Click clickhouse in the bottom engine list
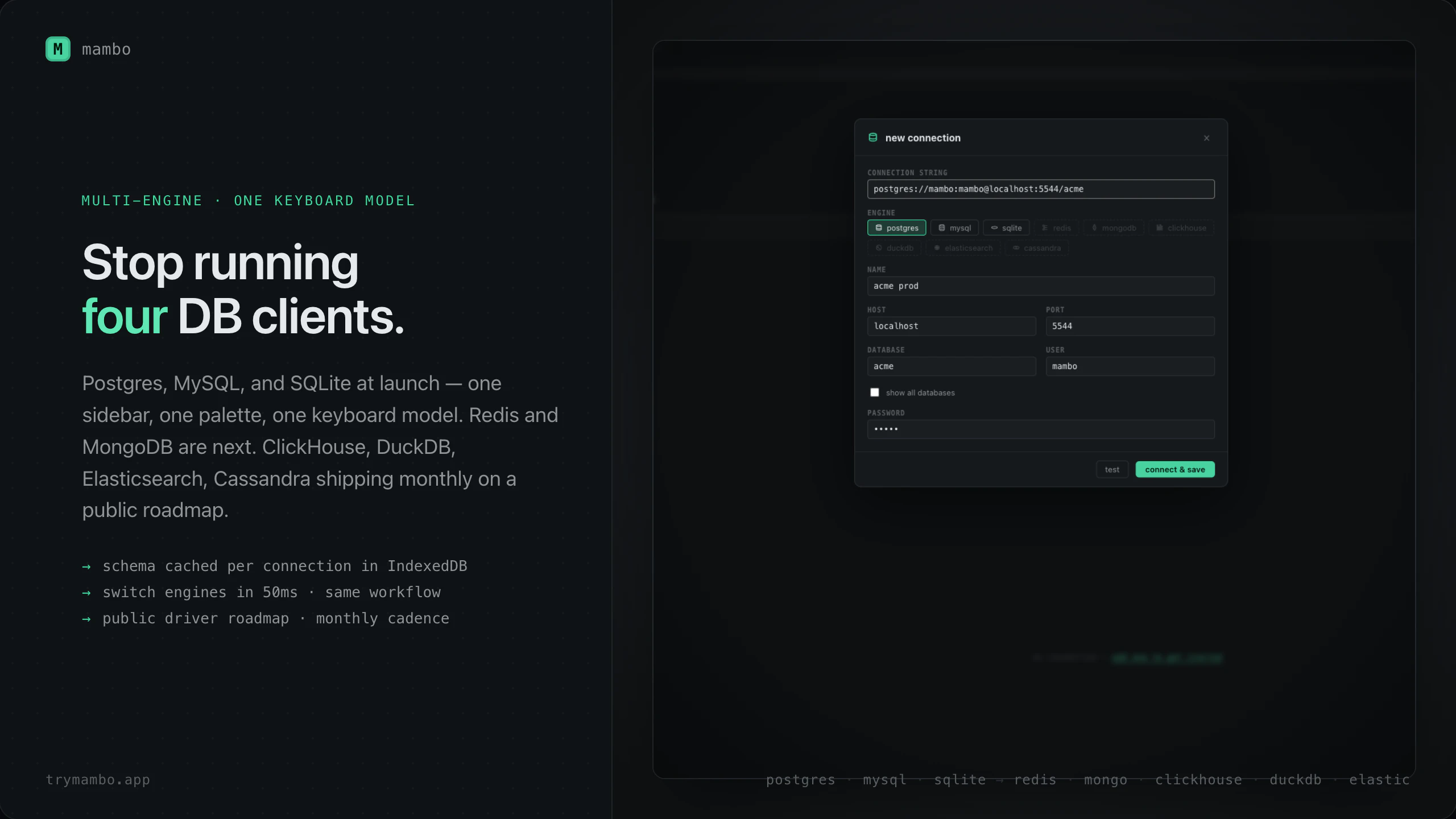1456x819 pixels. click(x=1198, y=780)
